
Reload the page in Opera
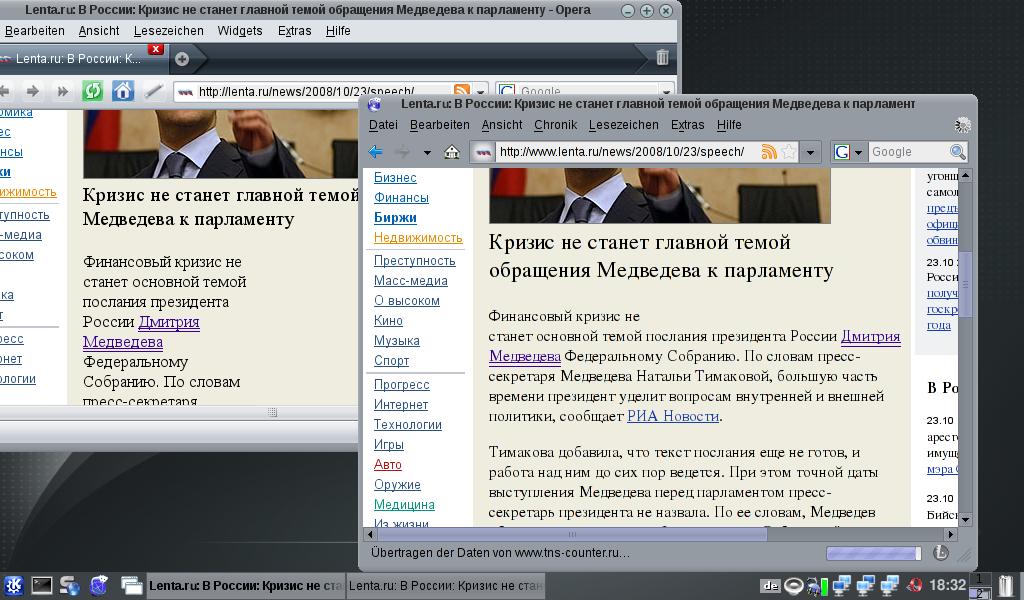pos(92,91)
